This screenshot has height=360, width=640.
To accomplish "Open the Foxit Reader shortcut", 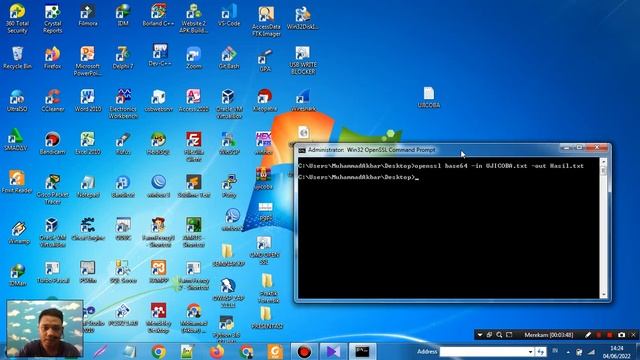I will pyautogui.click(x=17, y=182).
